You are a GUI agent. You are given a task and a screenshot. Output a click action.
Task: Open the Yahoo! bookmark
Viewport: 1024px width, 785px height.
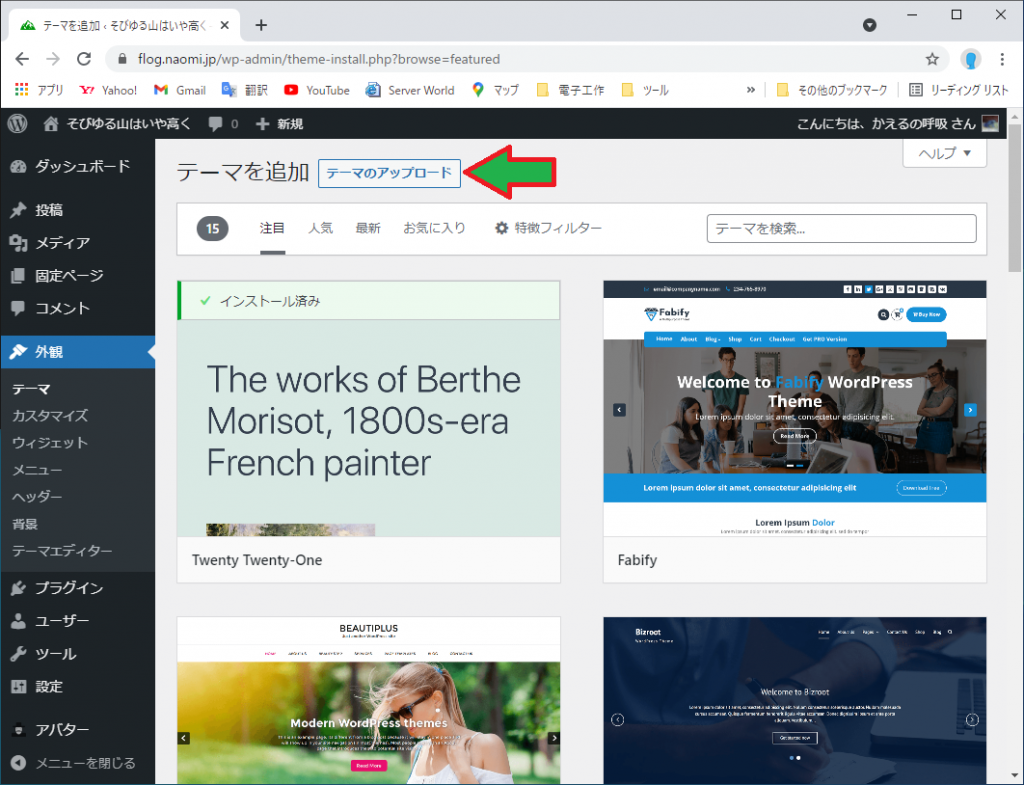tap(108, 90)
